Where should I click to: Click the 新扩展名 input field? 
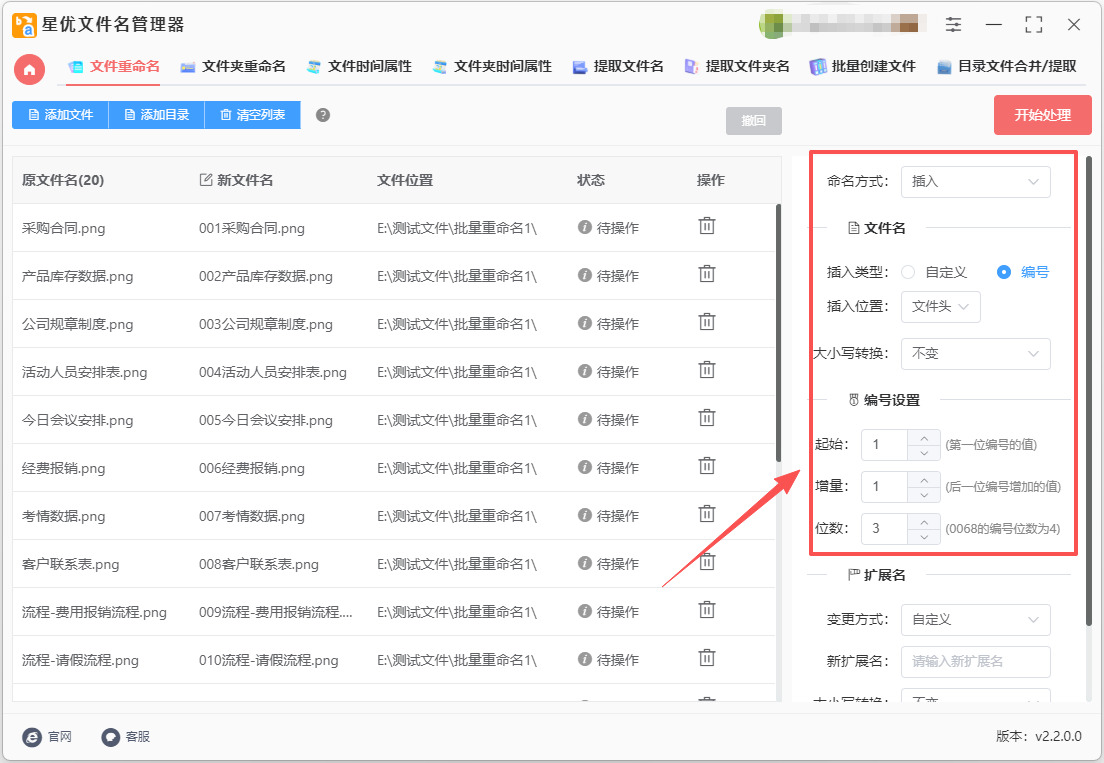click(x=975, y=662)
